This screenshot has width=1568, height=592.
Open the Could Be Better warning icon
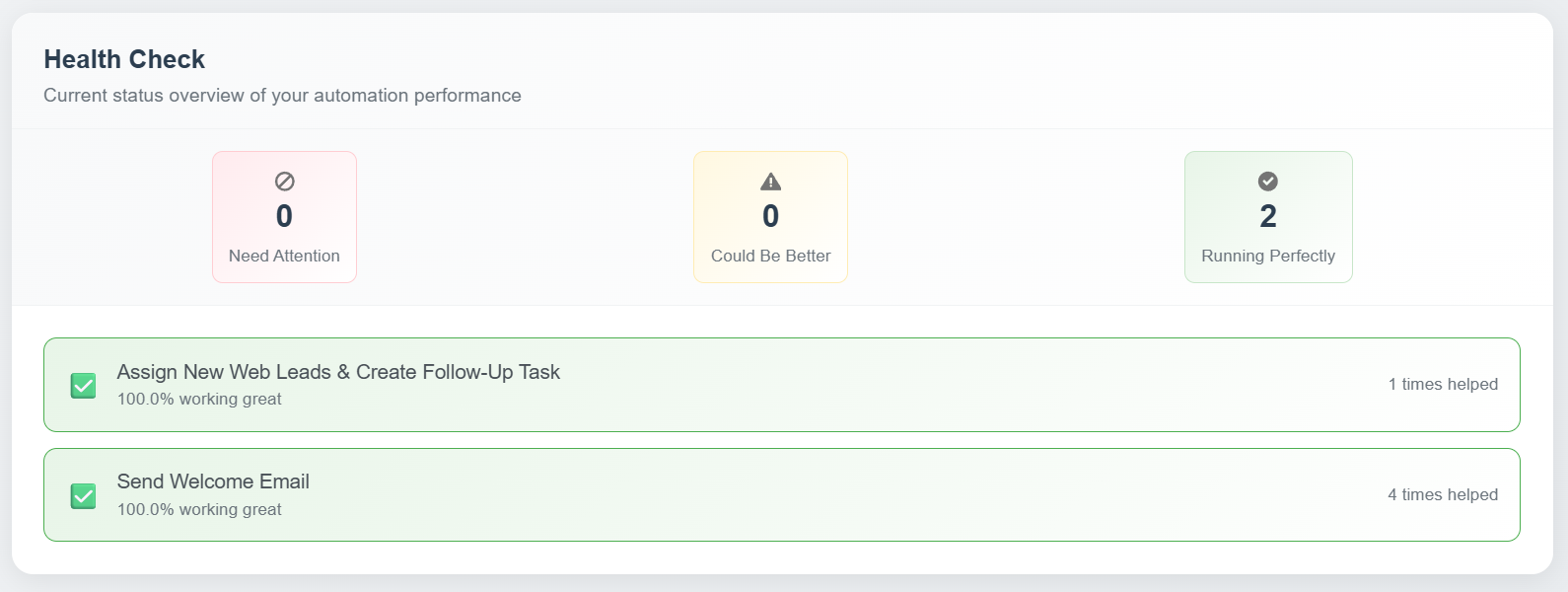(770, 181)
